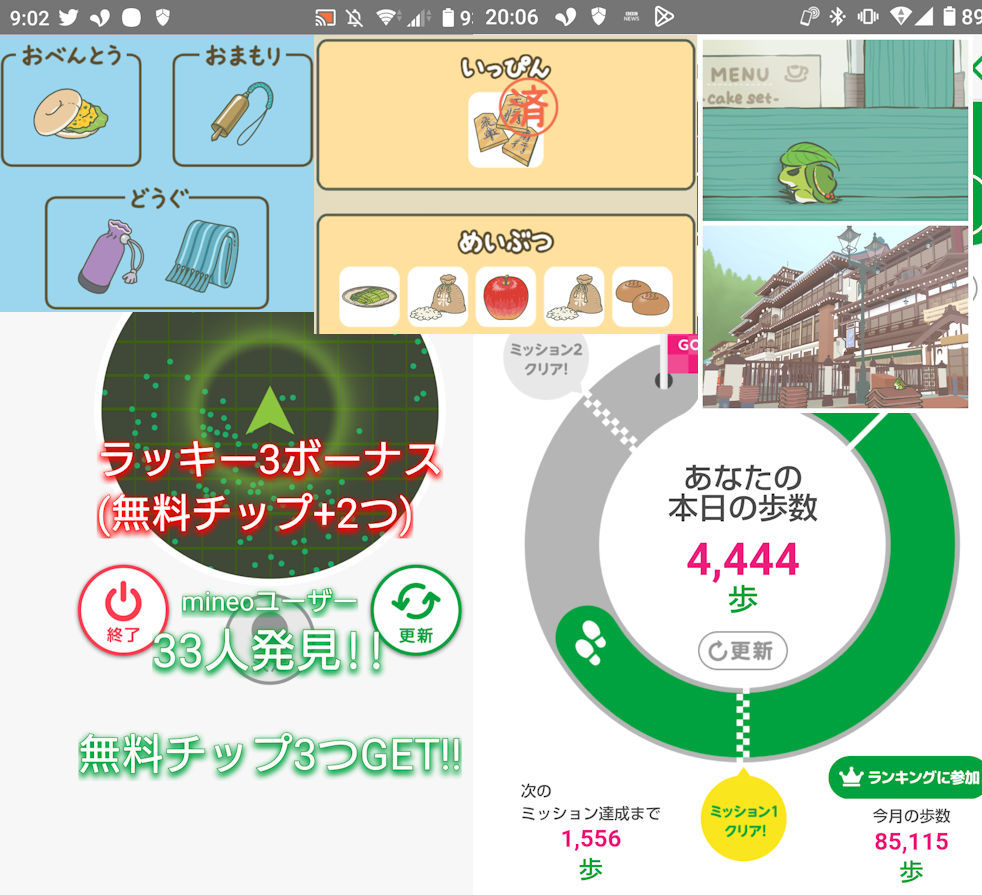Tap the Twitter notification icon in status bar
This screenshot has width=982, height=895.
(68, 17)
